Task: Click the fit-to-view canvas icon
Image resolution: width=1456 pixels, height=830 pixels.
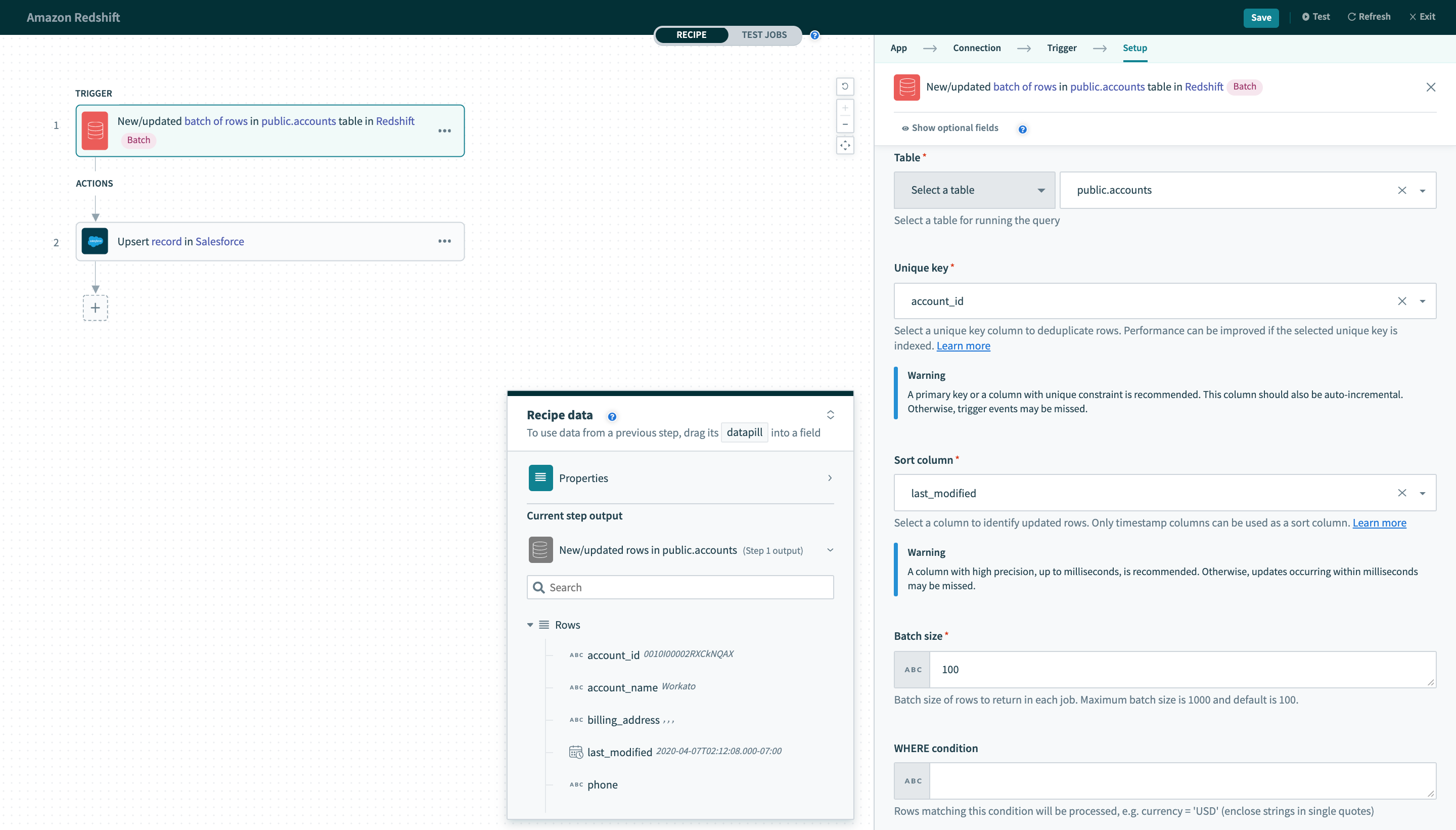Action: click(845, 145)
